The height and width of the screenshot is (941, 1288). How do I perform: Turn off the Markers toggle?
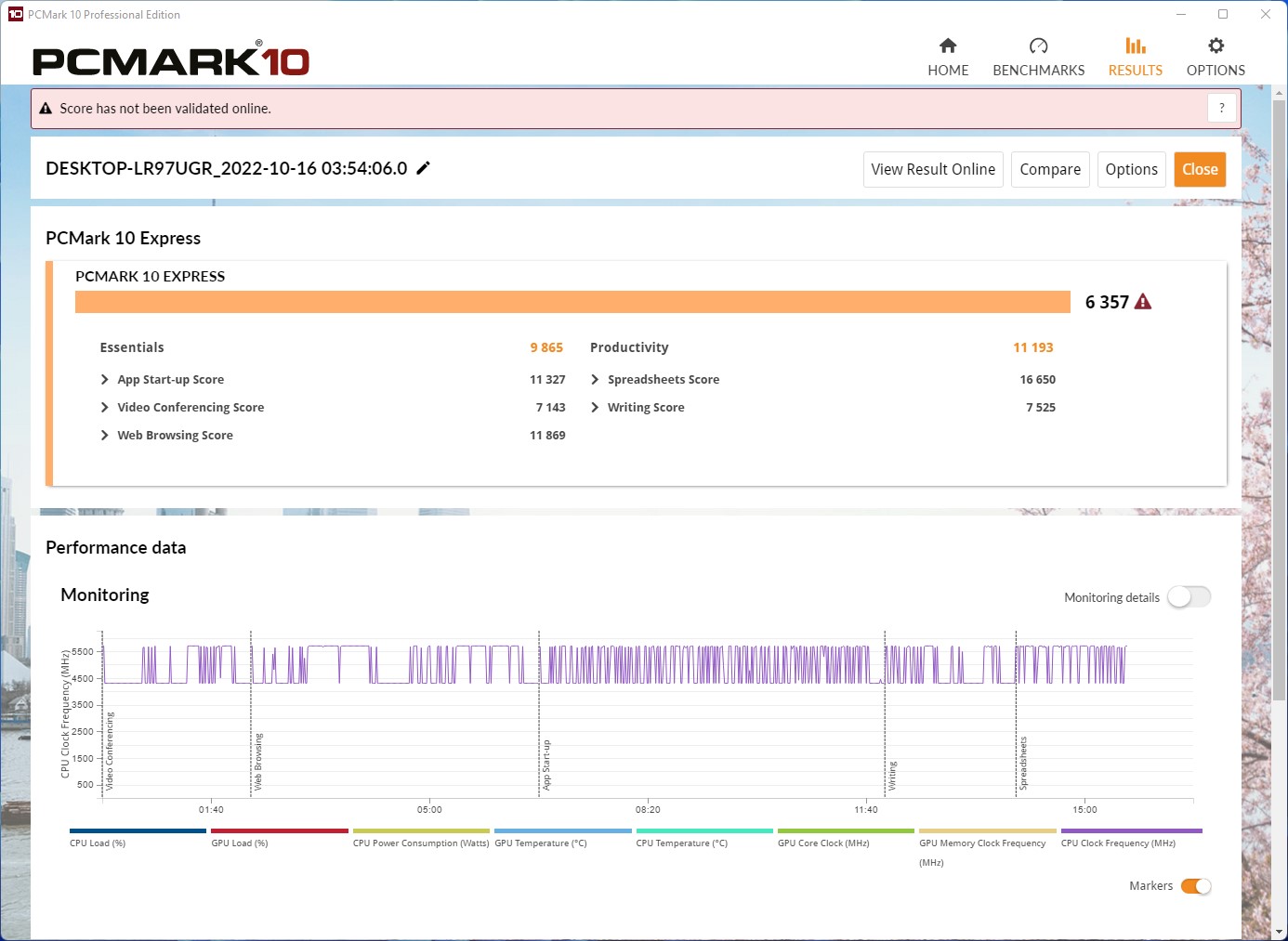click(1195, 886)
